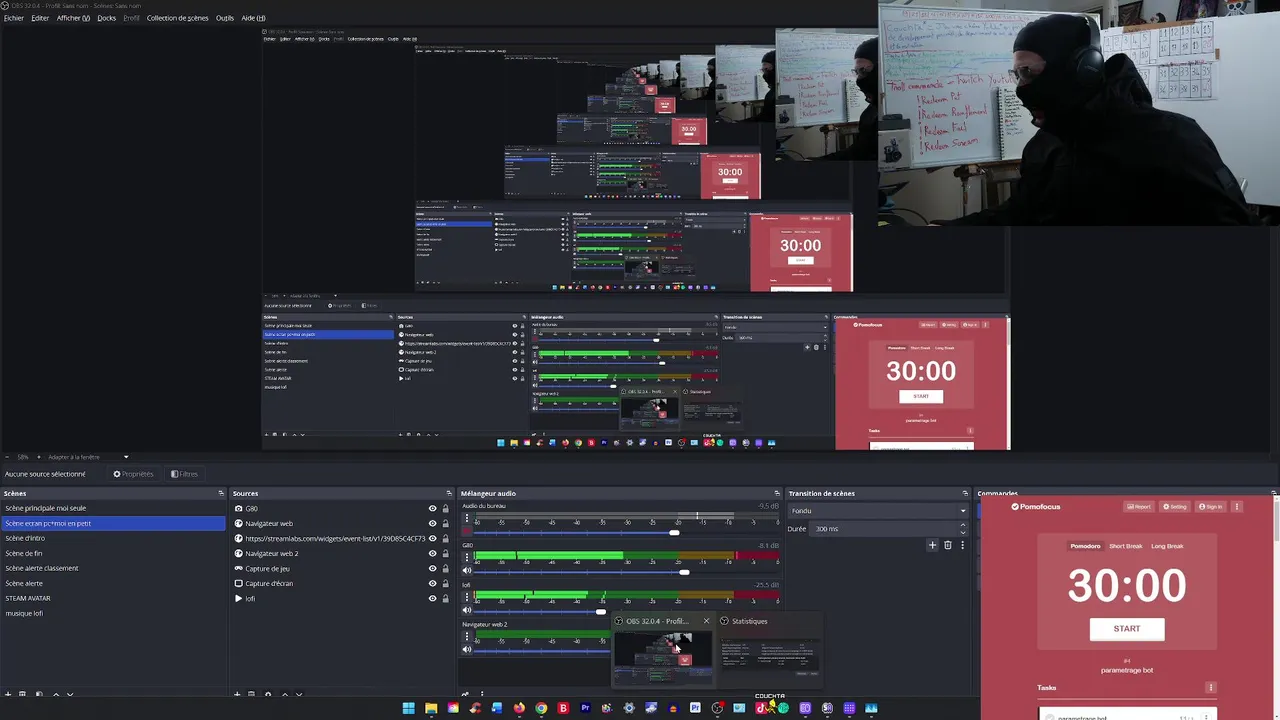1280x720 pixels.
Task: Toggle lock on Capture de jeu source
Action: 445,568
